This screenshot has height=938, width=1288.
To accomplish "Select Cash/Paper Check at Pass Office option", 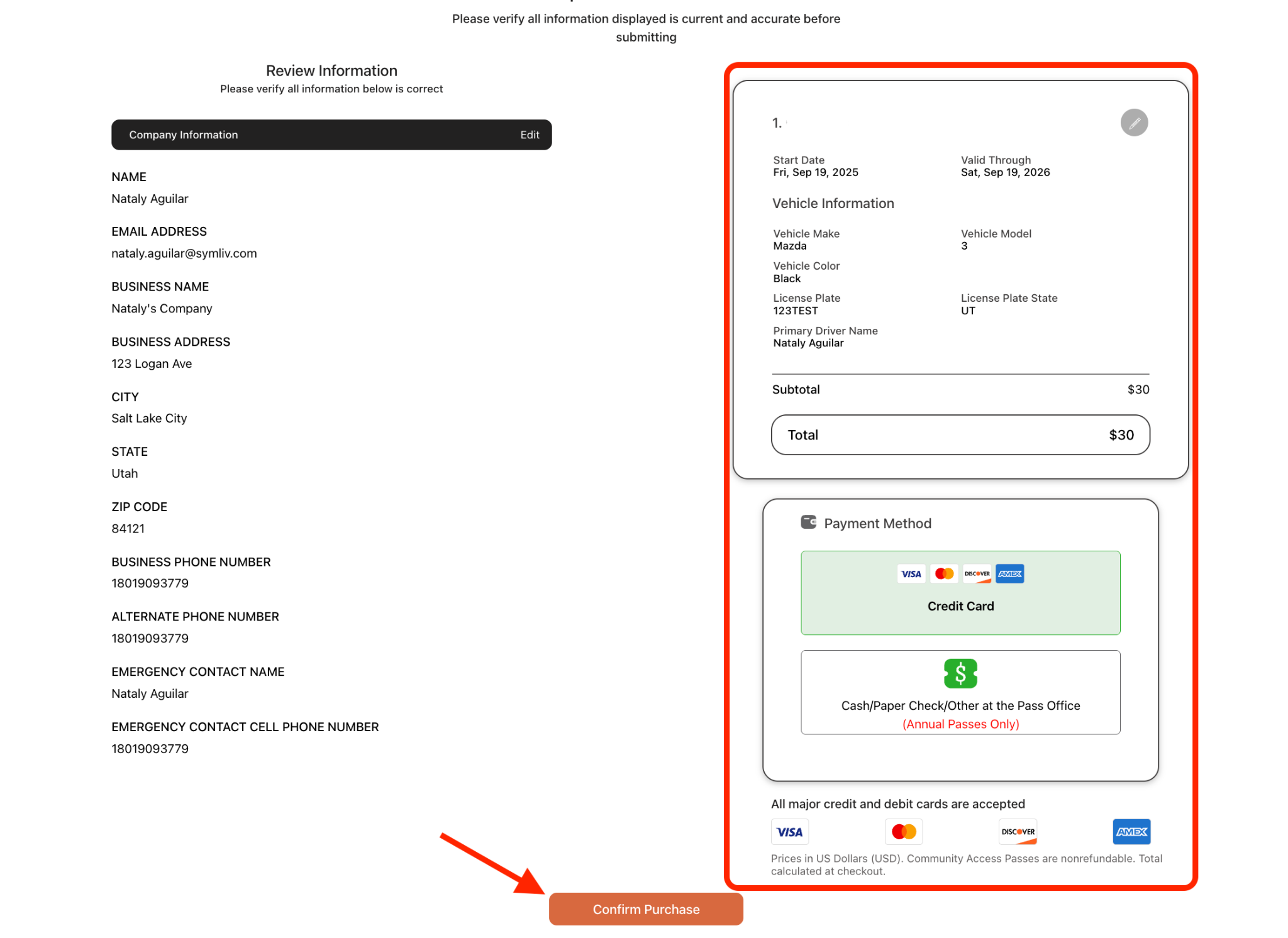I will pyautogui.click(x=960, y=705).
